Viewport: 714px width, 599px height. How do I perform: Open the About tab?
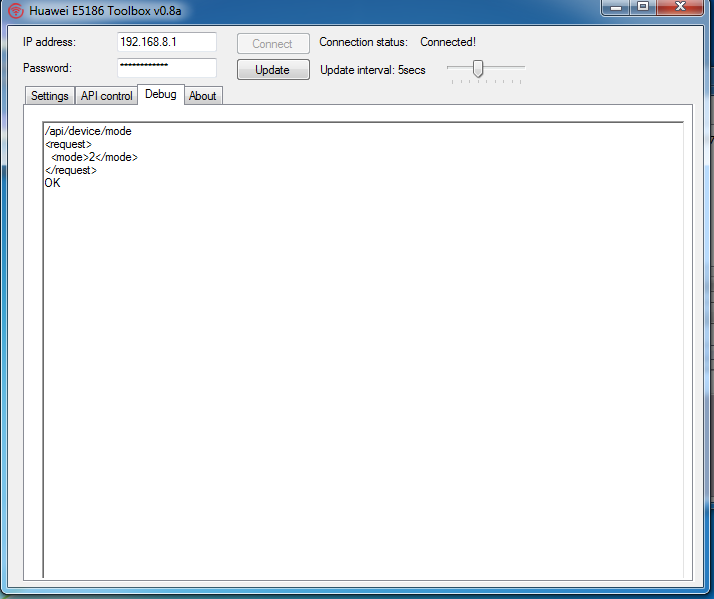pyautogui.click(x=203, y=96)
